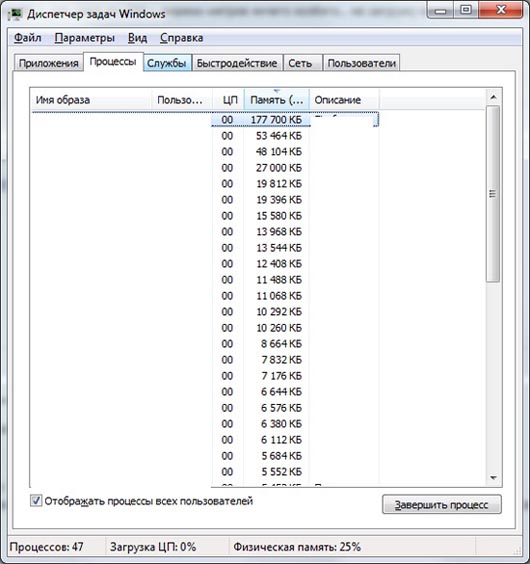The width and height of the screenshot is (530, 564).
Task: Select the row with 53 464 КБ
Action: [205, 136]
